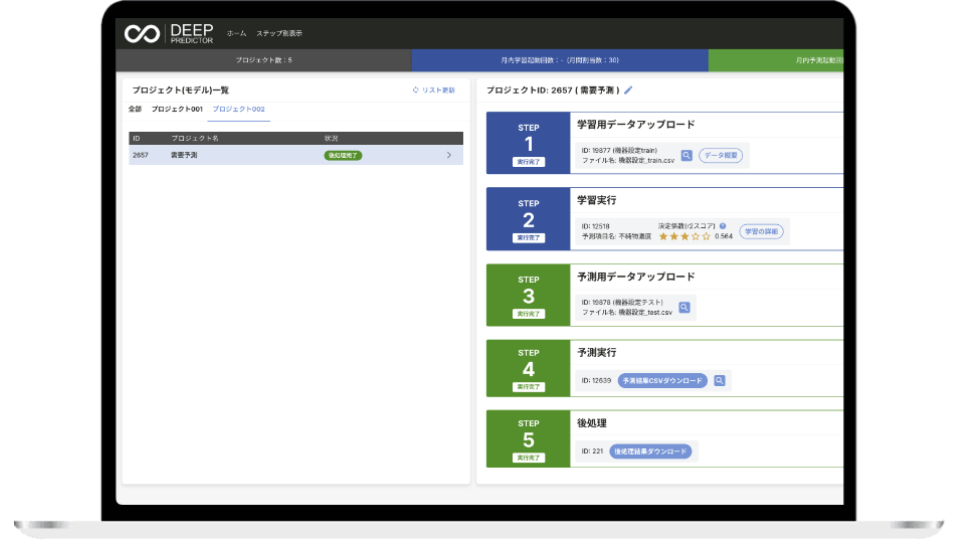Click the magnifier icon in Step 4
This screenshot has width=960, height=540.
tap(719, 380)
